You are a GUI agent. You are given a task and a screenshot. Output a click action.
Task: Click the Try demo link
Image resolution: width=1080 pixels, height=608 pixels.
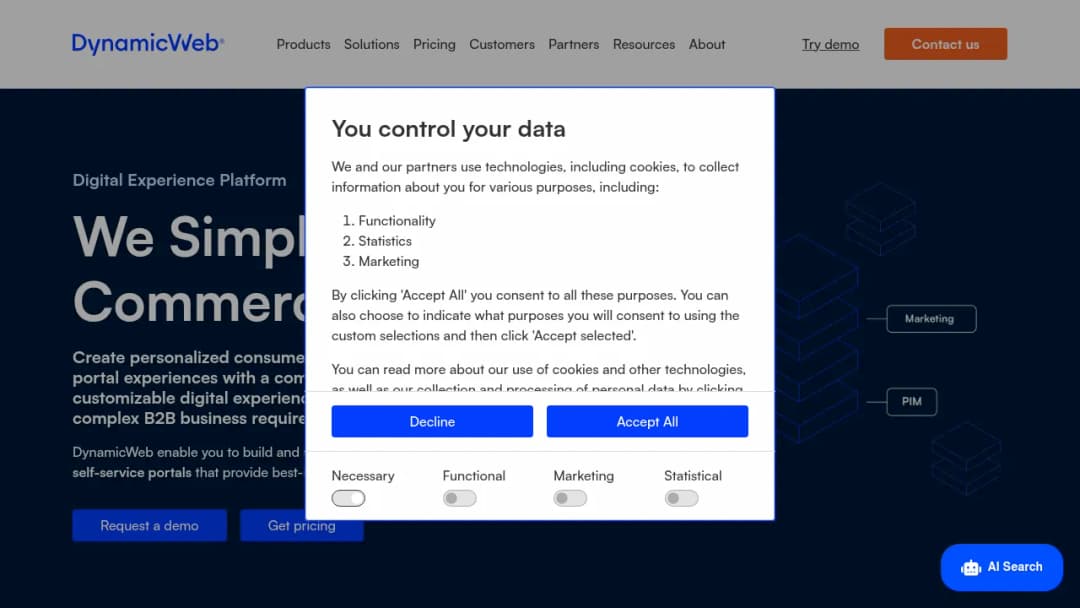[830, 44]
